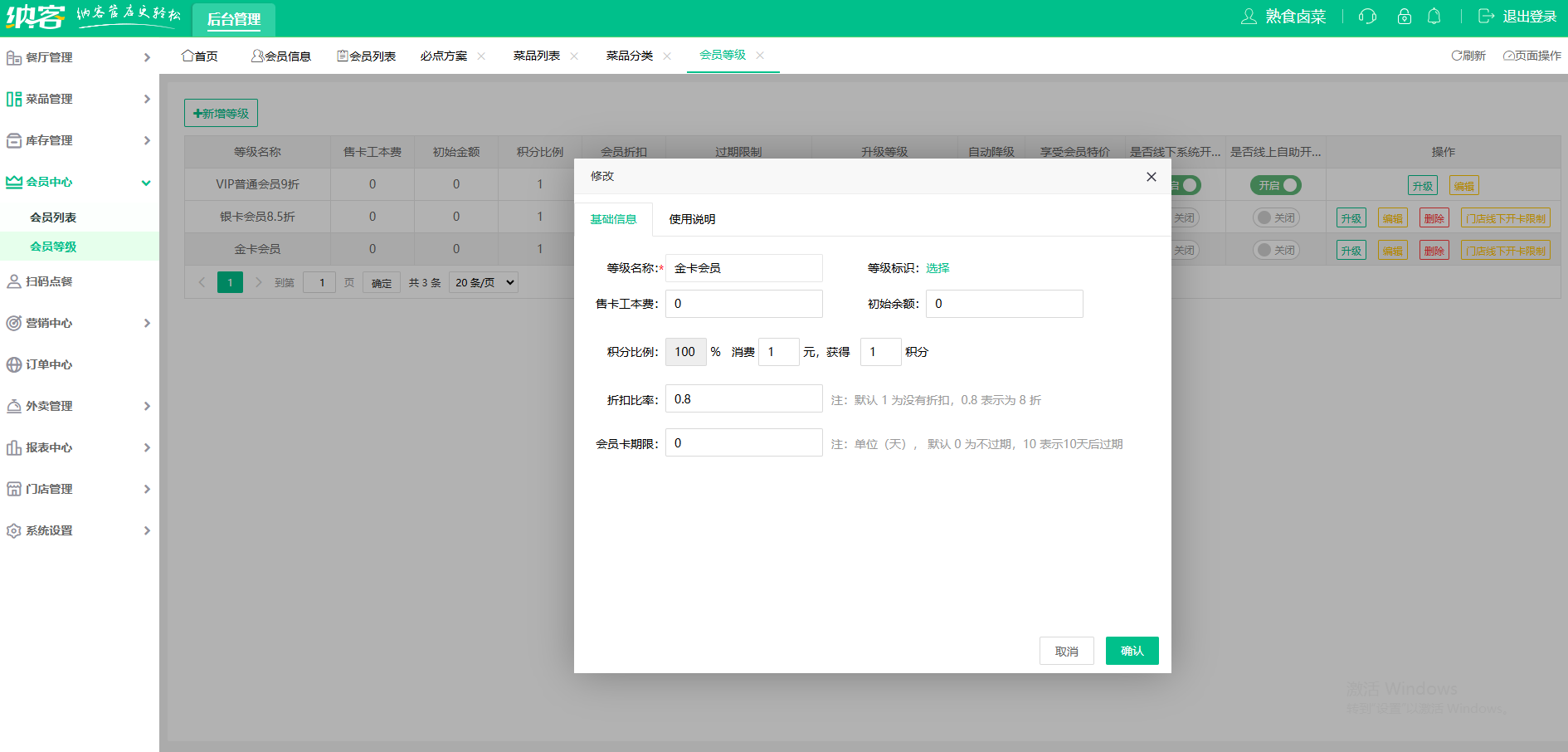Toggle the 开启 switch in the first row
1568x752 pixels.
(x=1275, y=185)
